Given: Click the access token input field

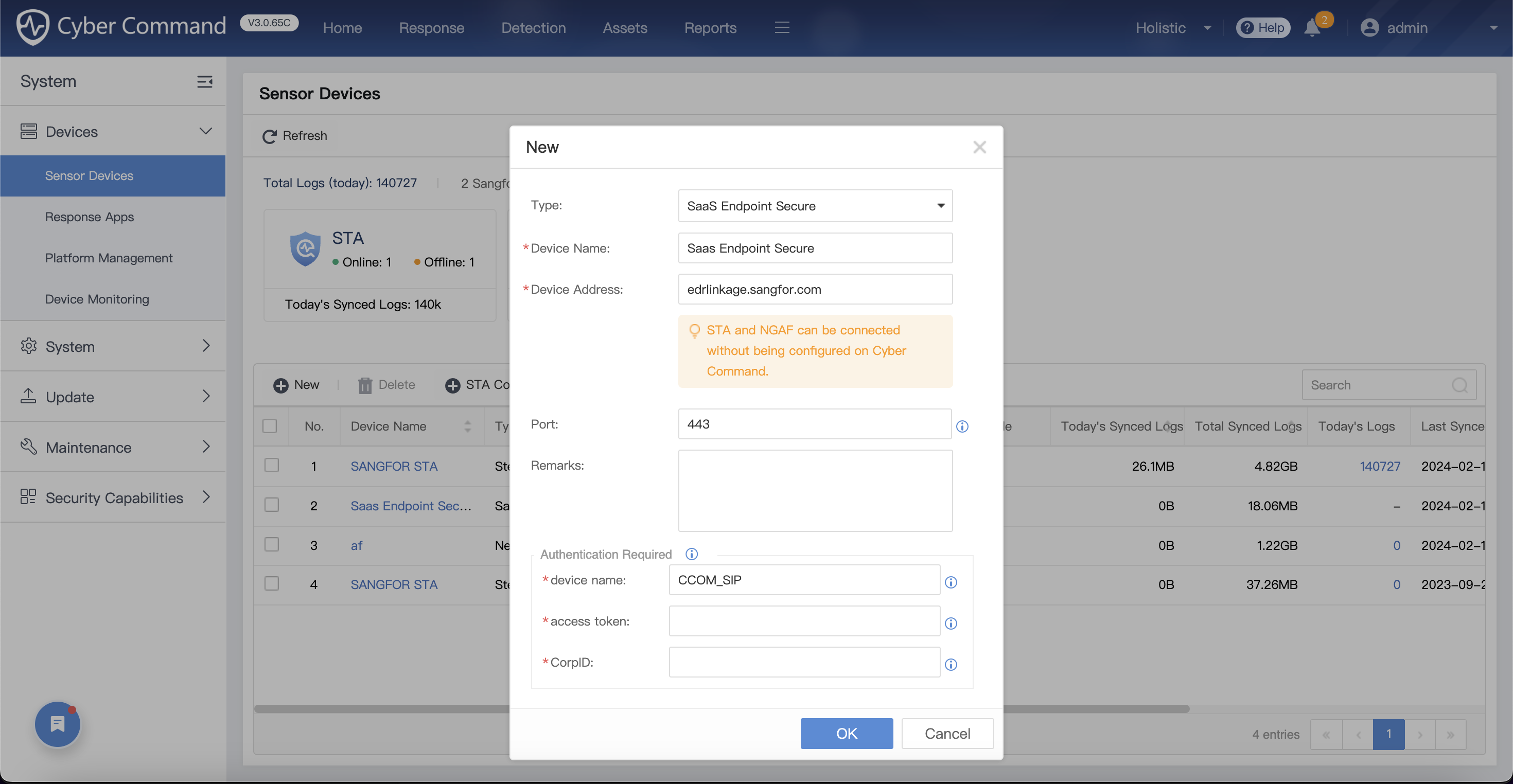Looking at the screenshot, I should point(804,621).
